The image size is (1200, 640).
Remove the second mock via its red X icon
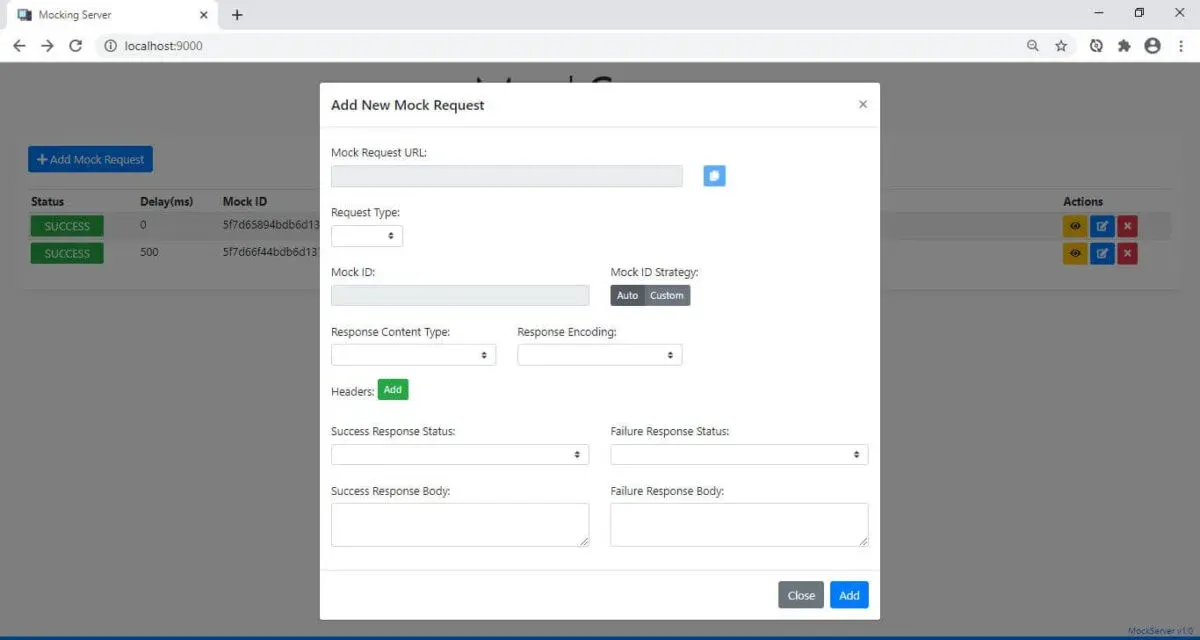tap(1127, 253)
